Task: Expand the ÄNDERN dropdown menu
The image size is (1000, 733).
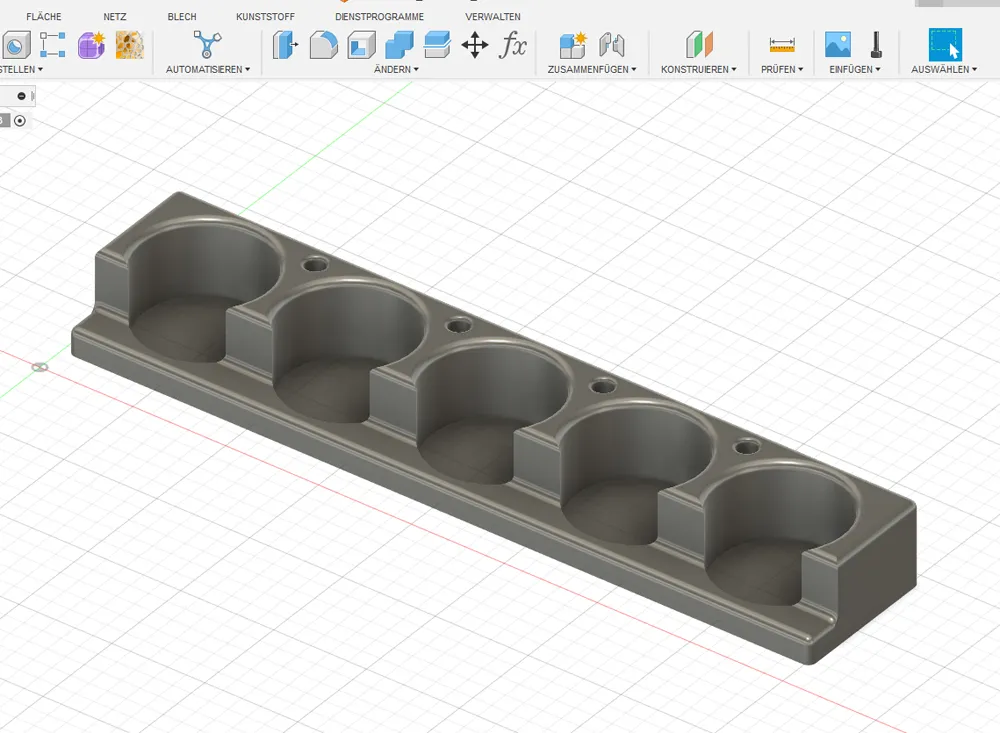Action: [396, 70]
